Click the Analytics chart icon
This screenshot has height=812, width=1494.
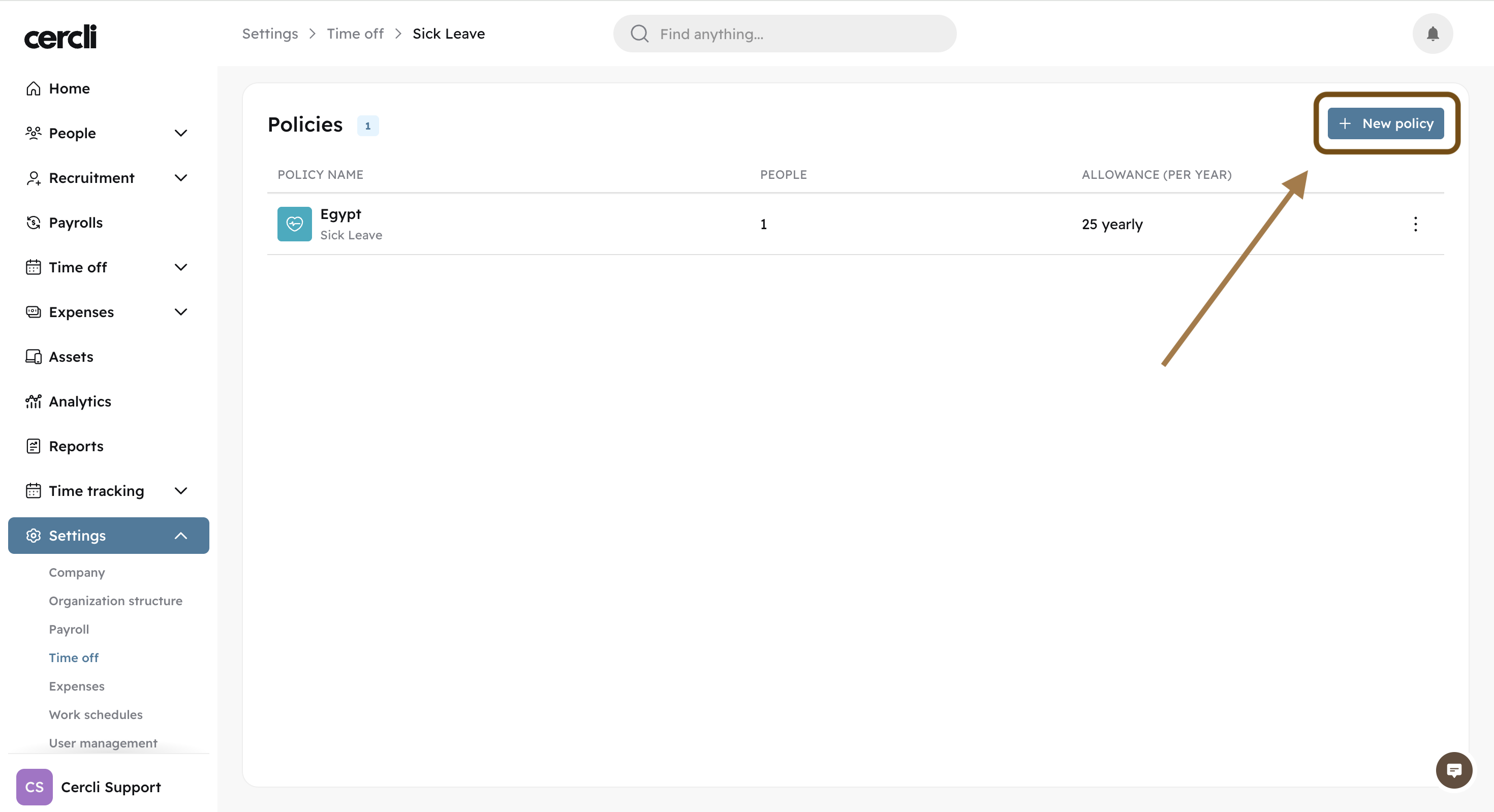34,401
